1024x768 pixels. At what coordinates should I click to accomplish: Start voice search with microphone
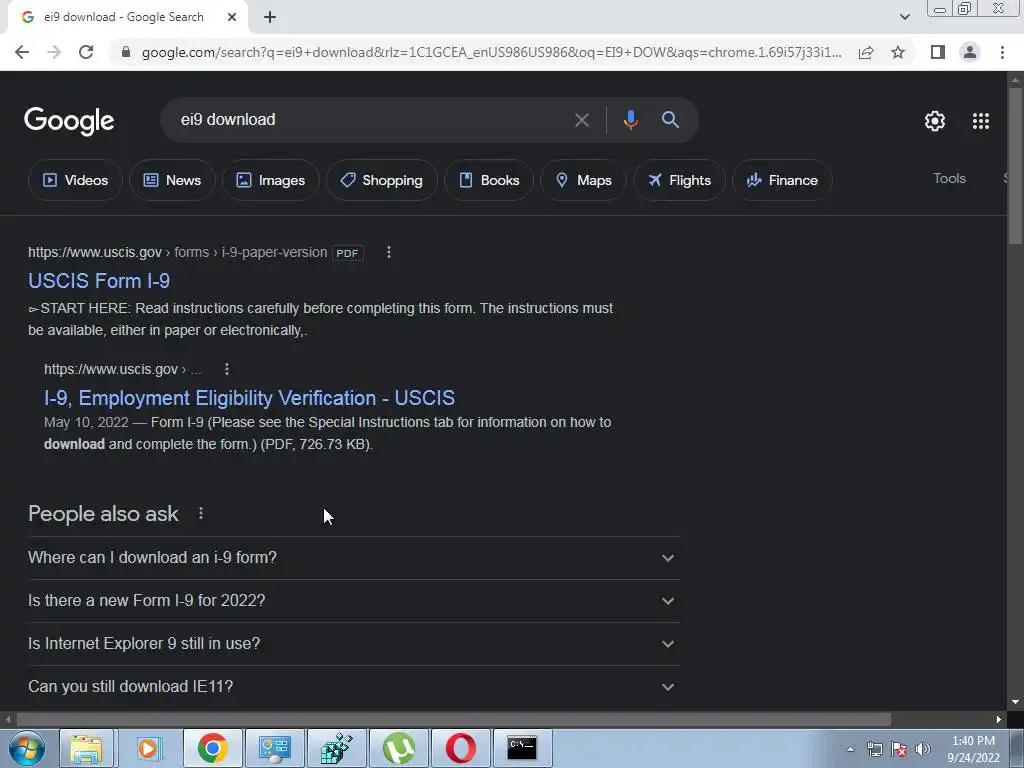point(630,120)
